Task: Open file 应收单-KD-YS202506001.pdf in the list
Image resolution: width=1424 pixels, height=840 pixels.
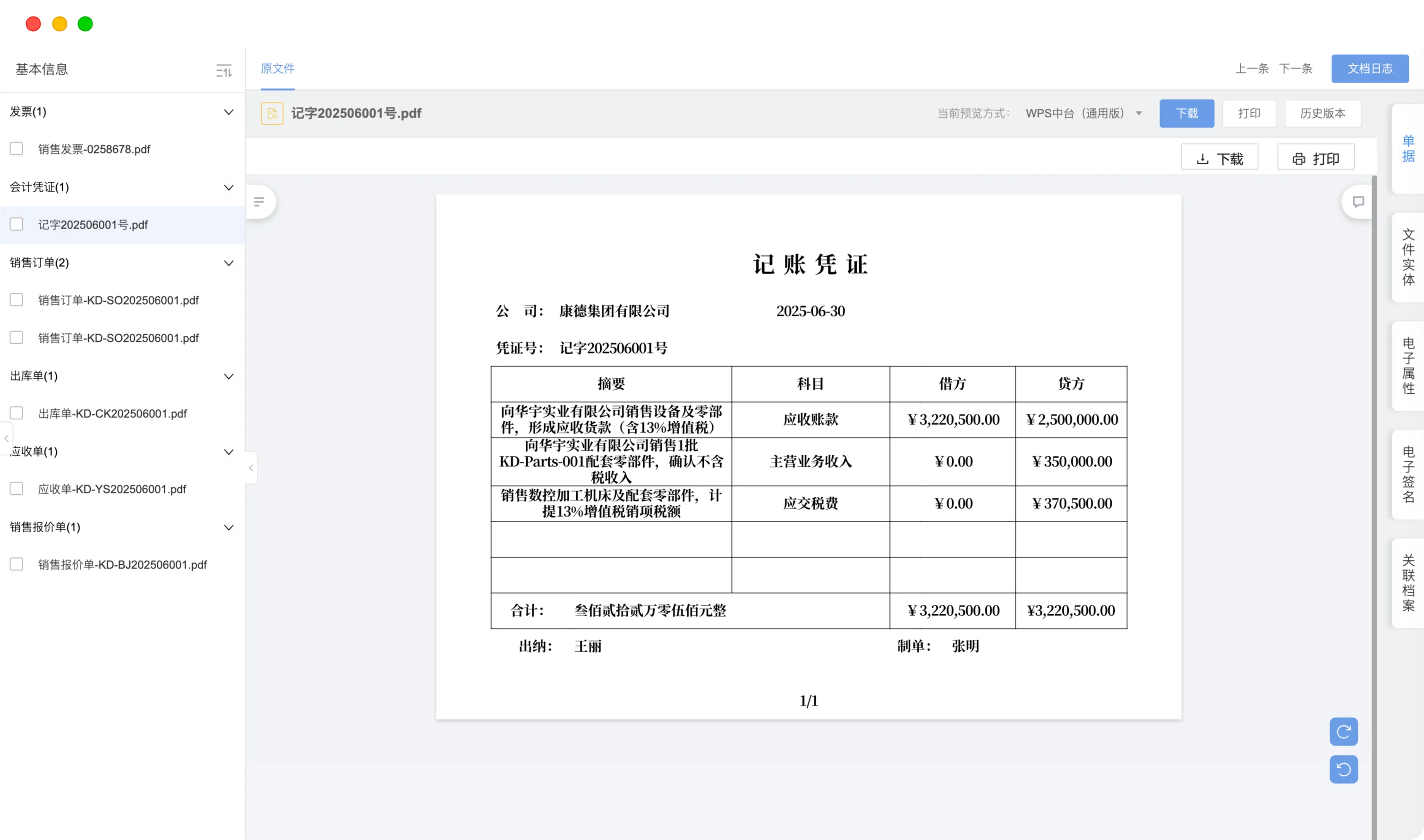Action: (112, 489)
